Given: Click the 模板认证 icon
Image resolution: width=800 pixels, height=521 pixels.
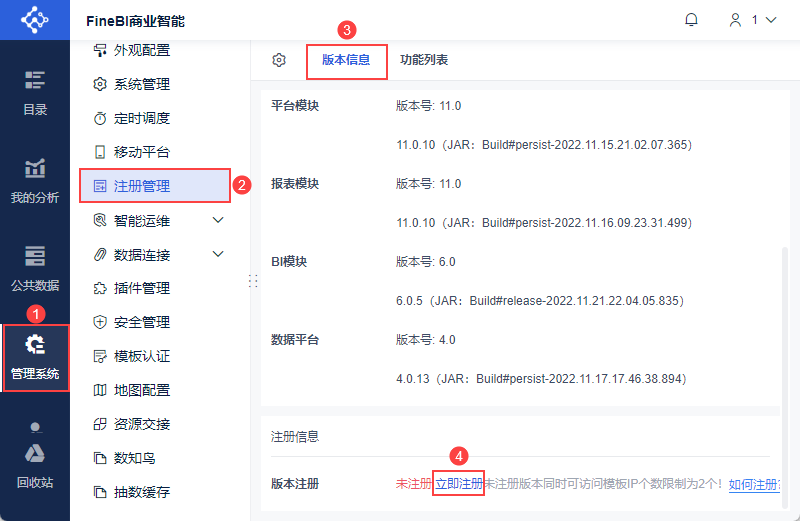Looking at the screenshot, I should pos(100,356).
